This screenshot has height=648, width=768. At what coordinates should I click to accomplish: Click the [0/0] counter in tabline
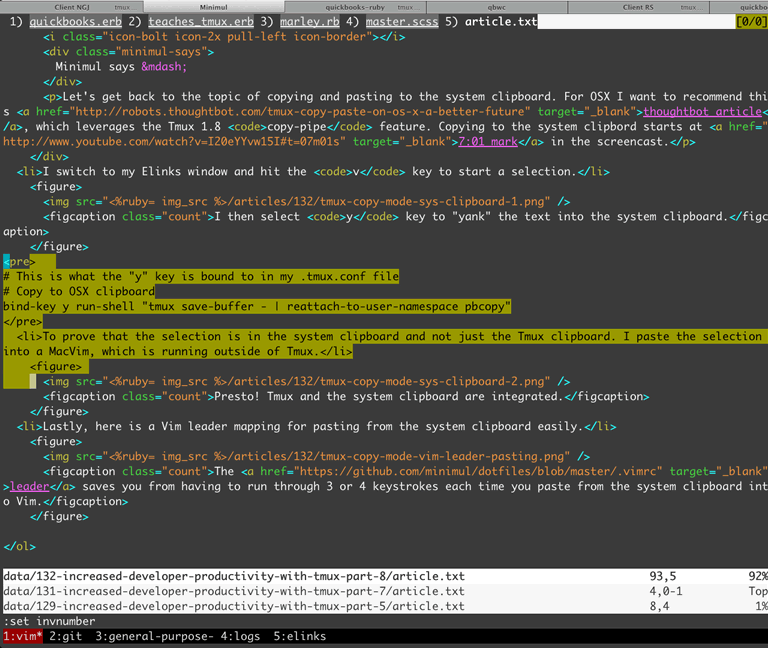pyautogui.click(x=751, y=22)
